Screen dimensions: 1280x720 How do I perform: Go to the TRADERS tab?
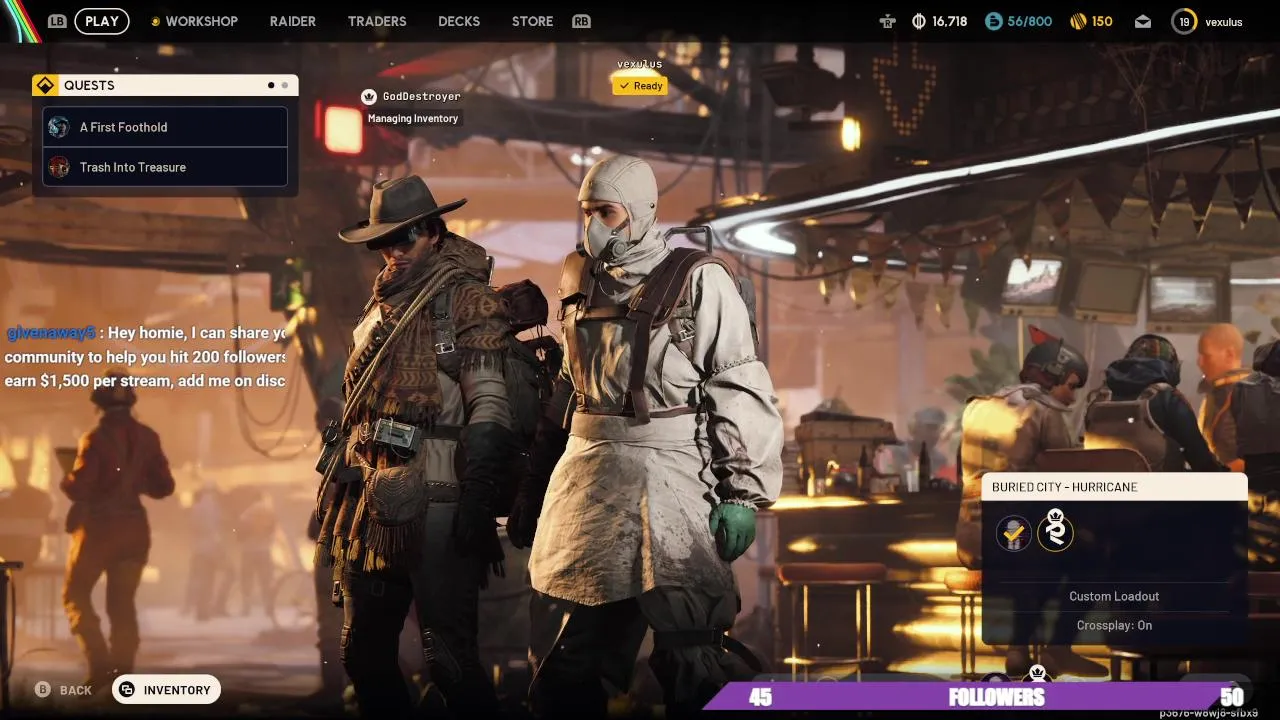pos(377,21)
